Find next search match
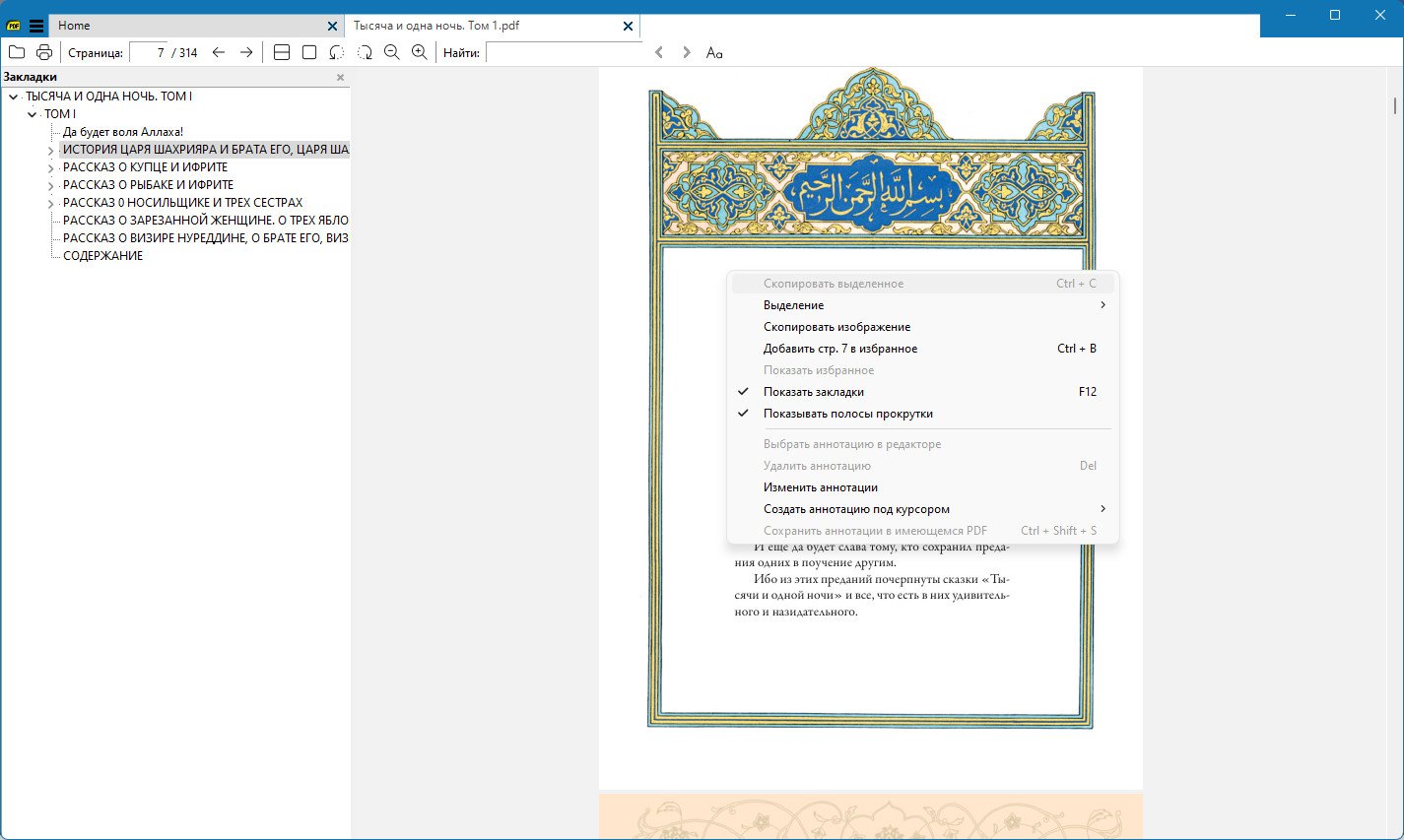 click(x=687, y=52)
